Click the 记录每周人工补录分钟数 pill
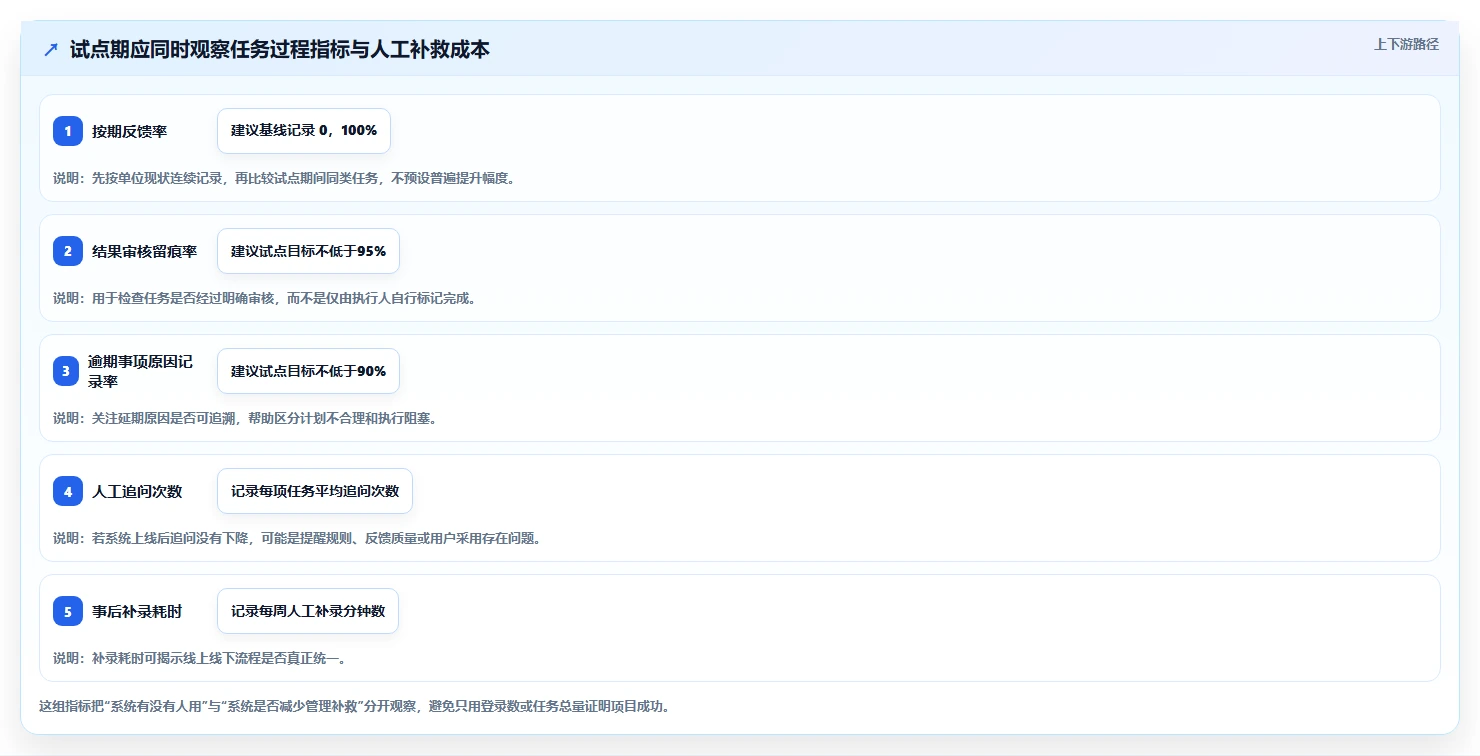The image size is (1480, 756). point(308,611)
